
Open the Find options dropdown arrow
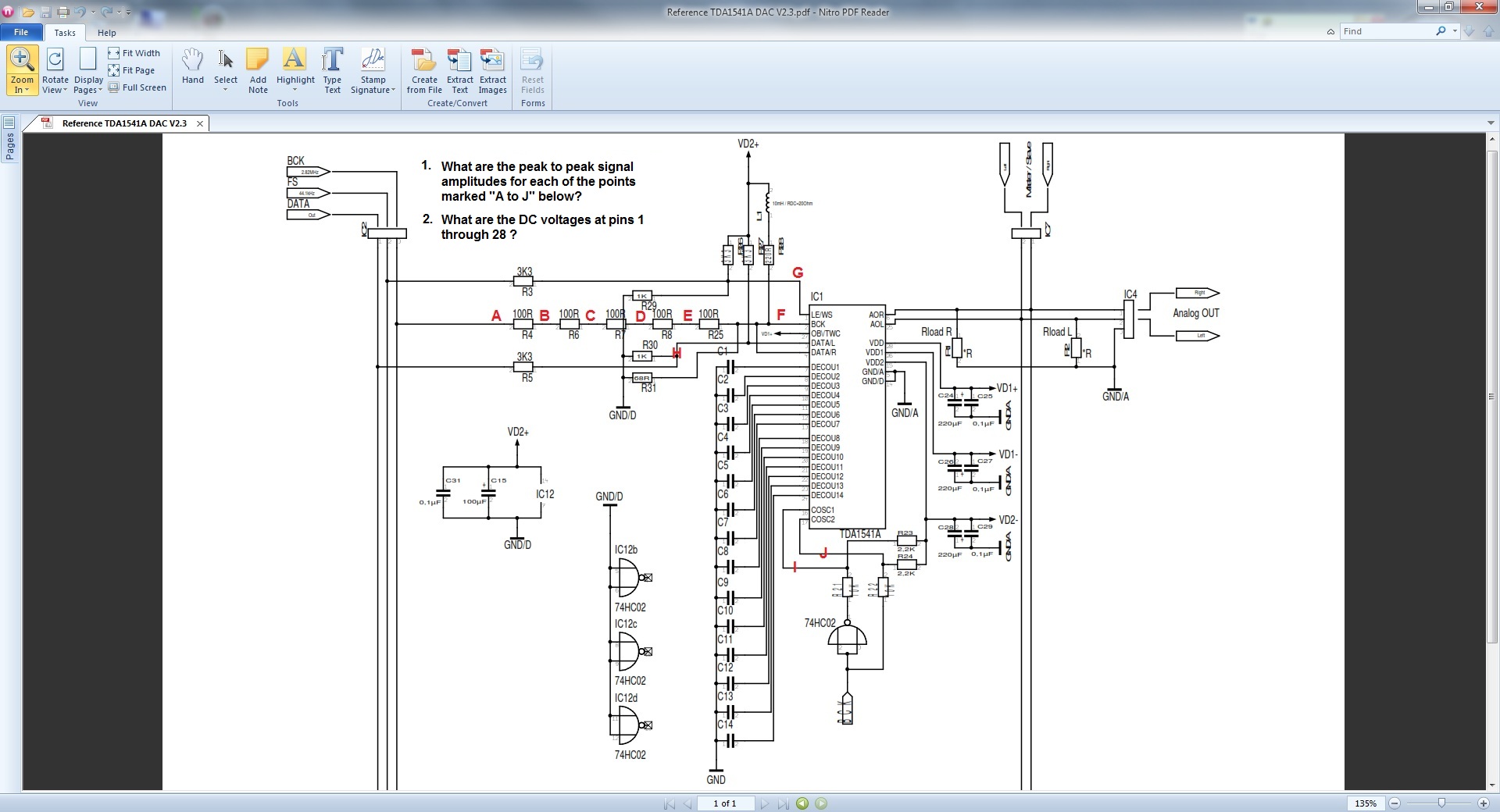(x=1454, y=31)
